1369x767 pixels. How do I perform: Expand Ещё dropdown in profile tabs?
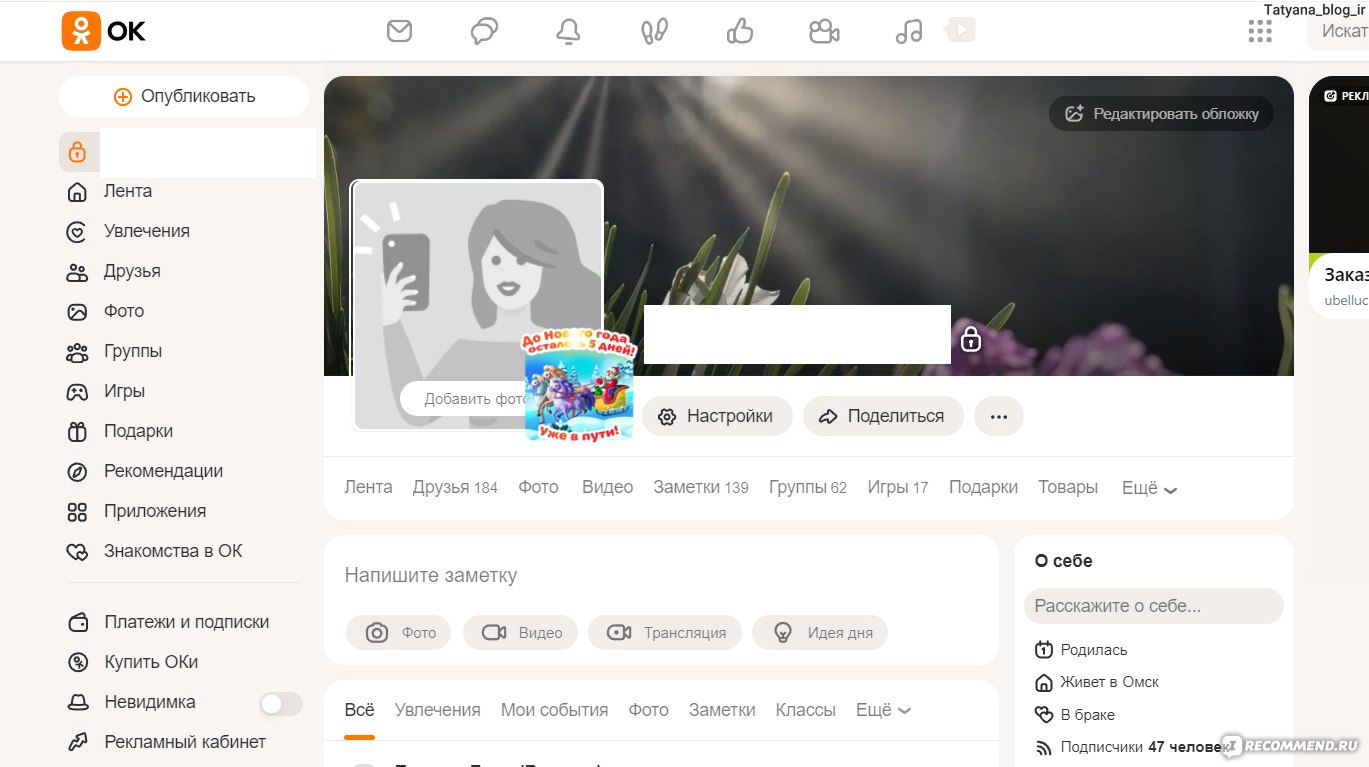pos(1149,488)
